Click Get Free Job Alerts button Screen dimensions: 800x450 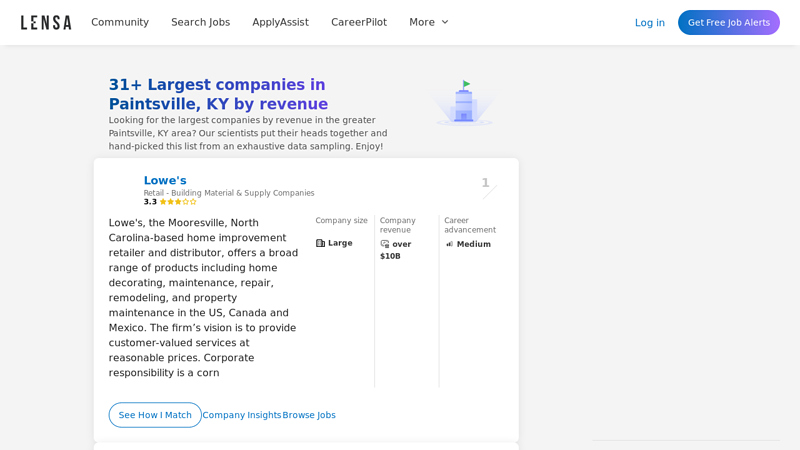[x=729, y=22]
